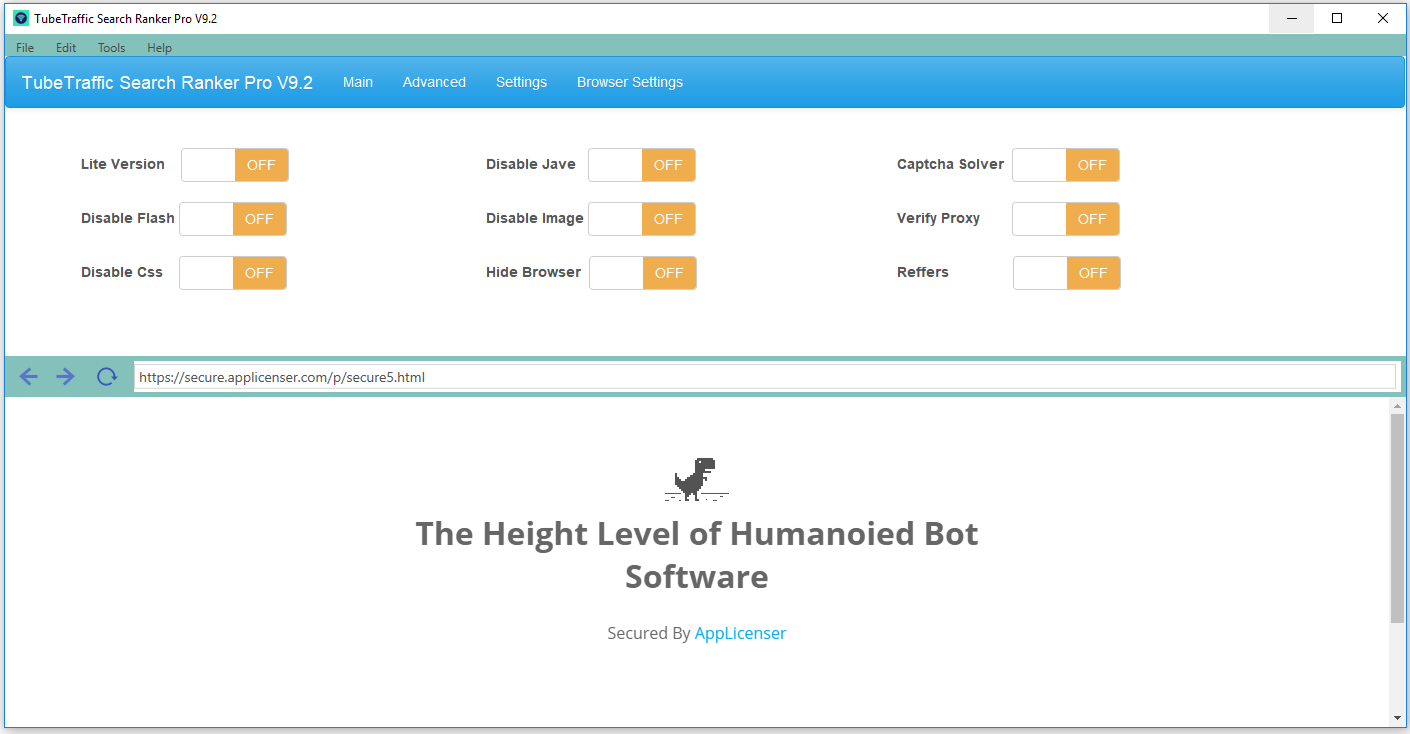Click the app icon in title bar
1410x734 pixels.
coord(21,18)
